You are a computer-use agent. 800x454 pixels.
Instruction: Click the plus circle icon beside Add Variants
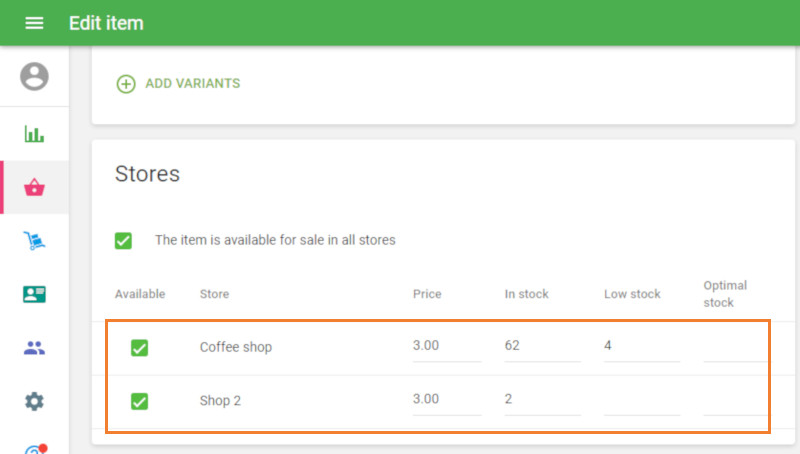126,84
